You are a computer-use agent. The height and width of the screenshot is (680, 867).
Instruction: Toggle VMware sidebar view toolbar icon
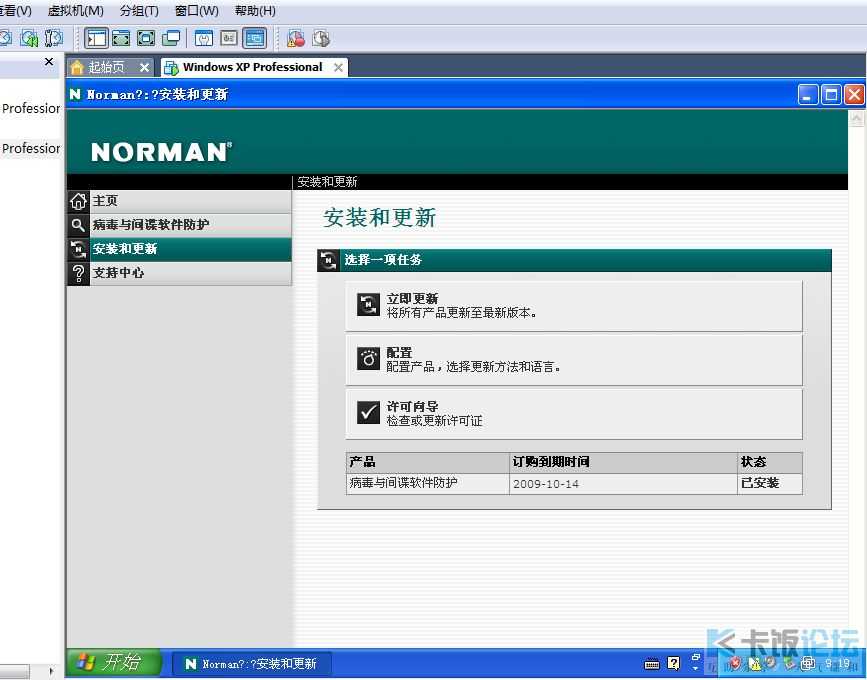(97, 38)
